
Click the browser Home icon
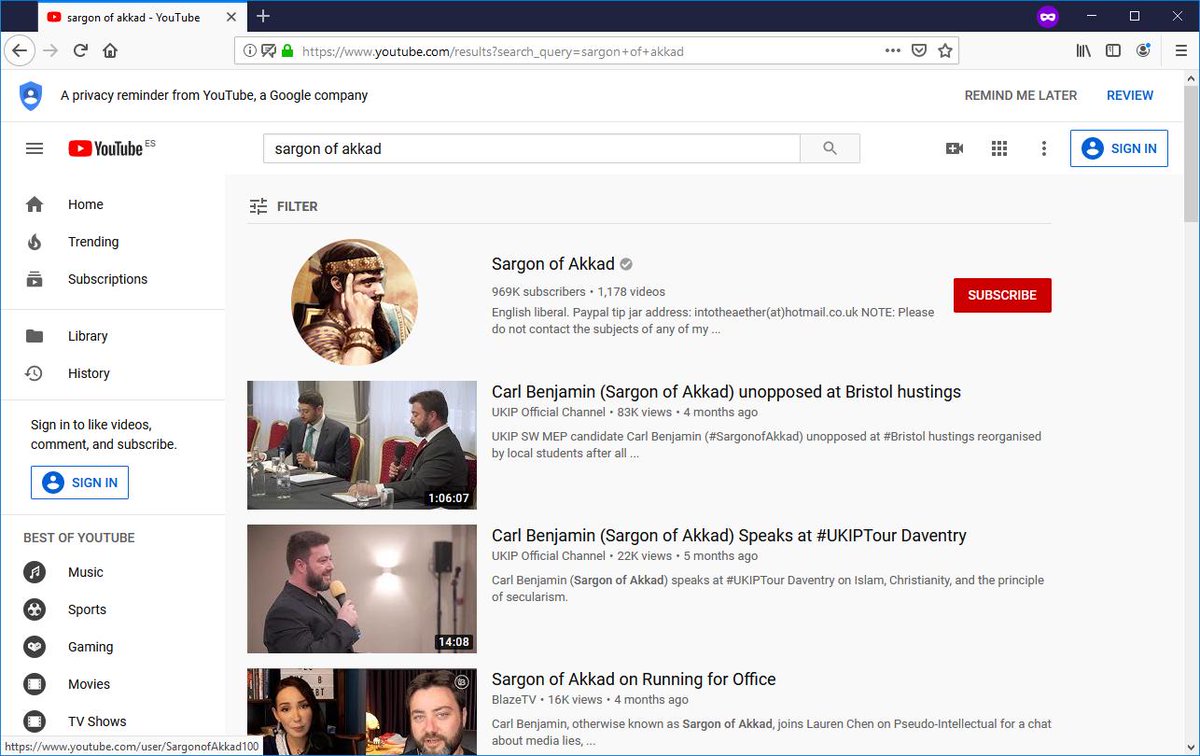click(110, 51)
